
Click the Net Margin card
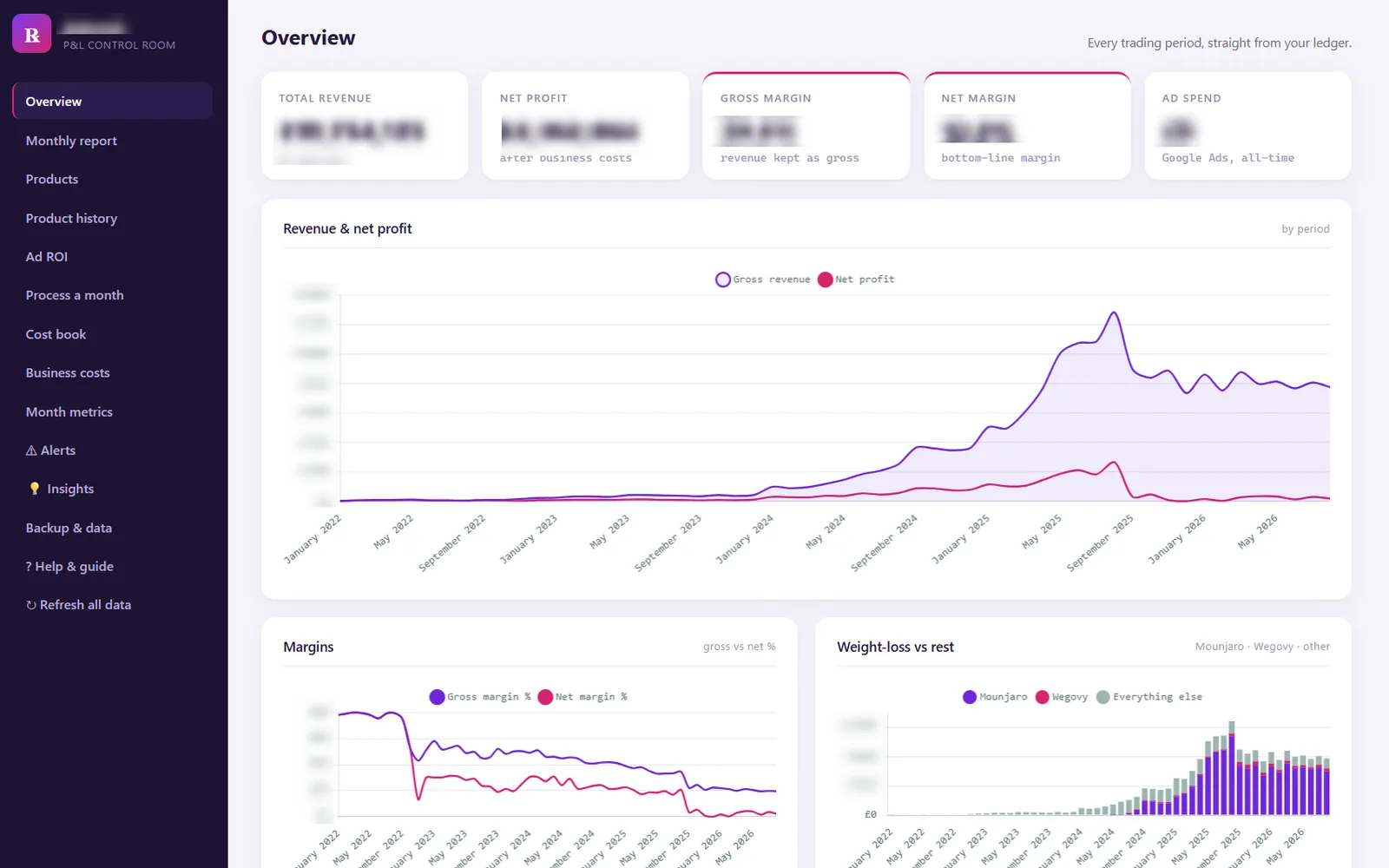(1027, 126)
